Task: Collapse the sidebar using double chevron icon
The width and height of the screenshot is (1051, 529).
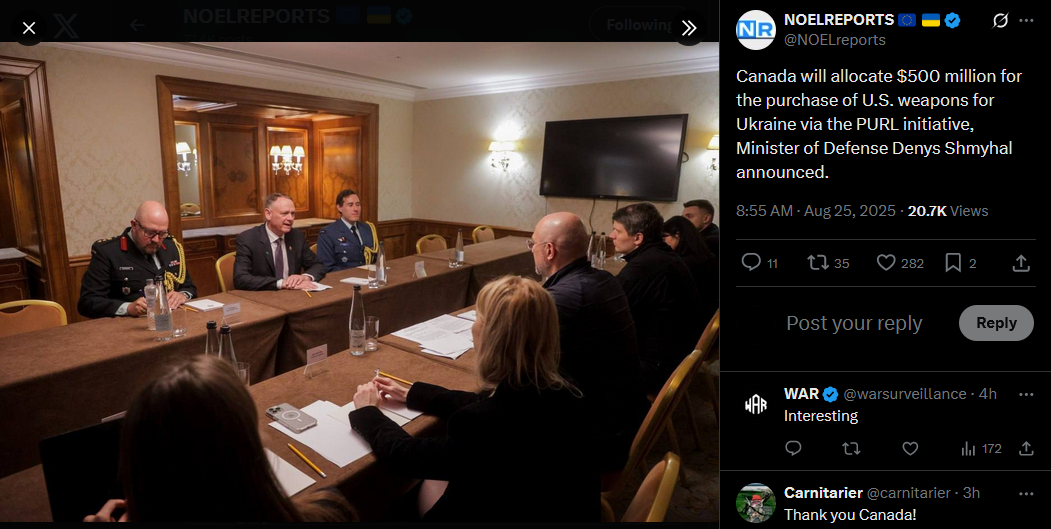Action: click(x=688, y=27)
